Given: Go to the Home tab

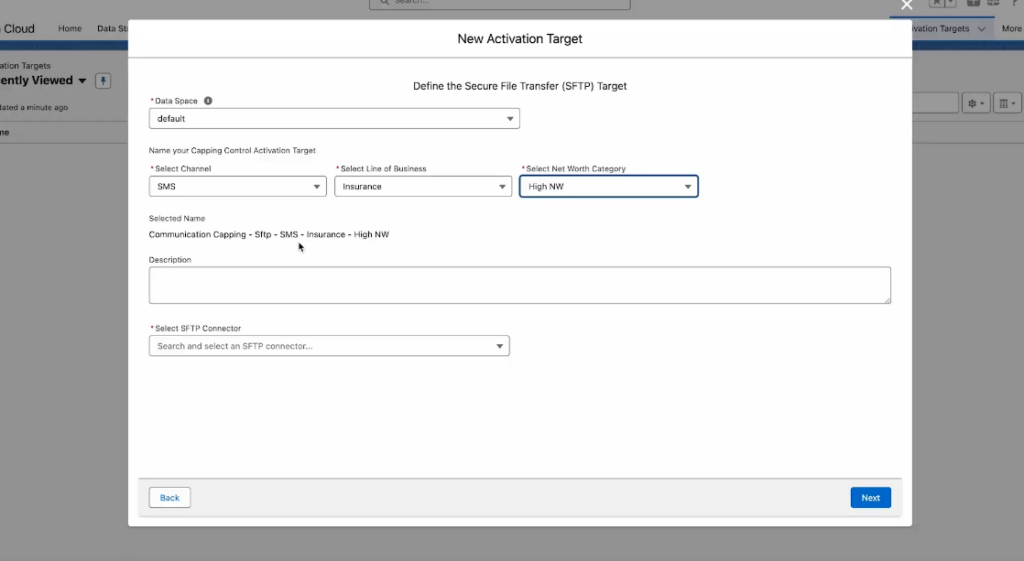Looking at the screenshot, I should pyautogui.click(x=70, y=29).
